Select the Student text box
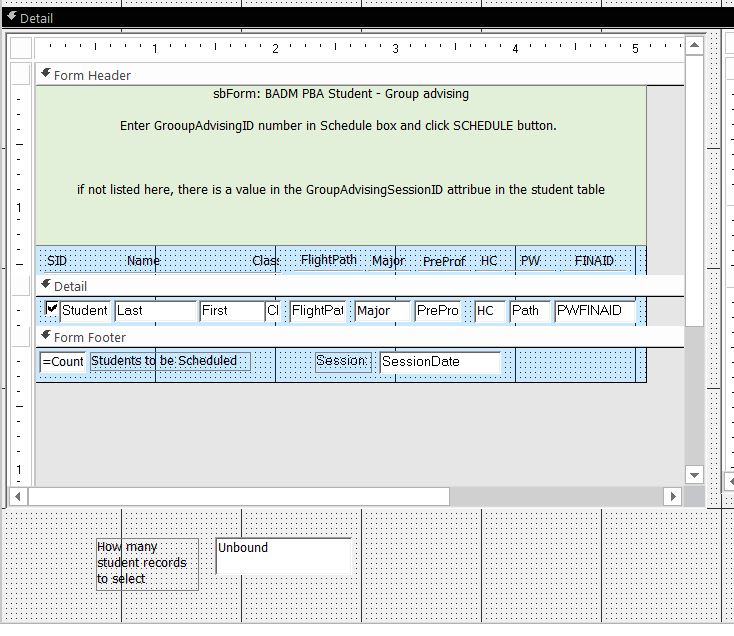The height and width of the screenshot is (636, 734). (85, 311)
